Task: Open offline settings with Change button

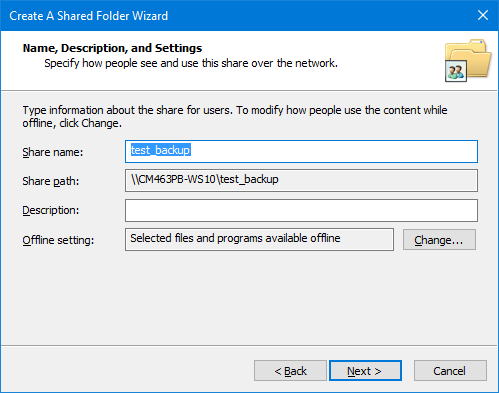Action: point(439,240)
